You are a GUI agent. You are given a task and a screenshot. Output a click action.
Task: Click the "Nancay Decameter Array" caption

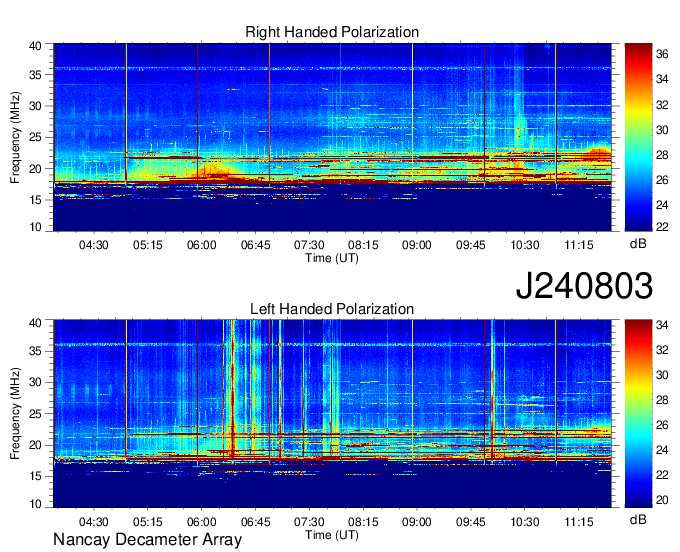click(x=147, y=540)
